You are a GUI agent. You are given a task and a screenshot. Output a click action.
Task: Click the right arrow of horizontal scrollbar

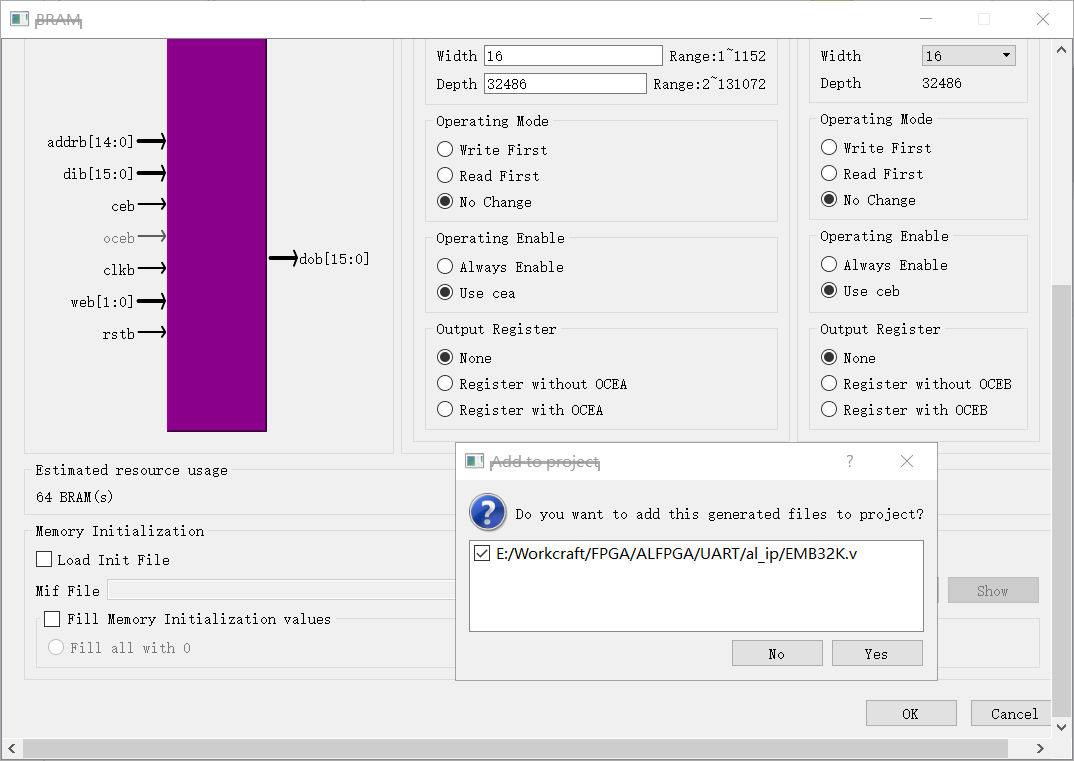click(x=1040, y=748)
